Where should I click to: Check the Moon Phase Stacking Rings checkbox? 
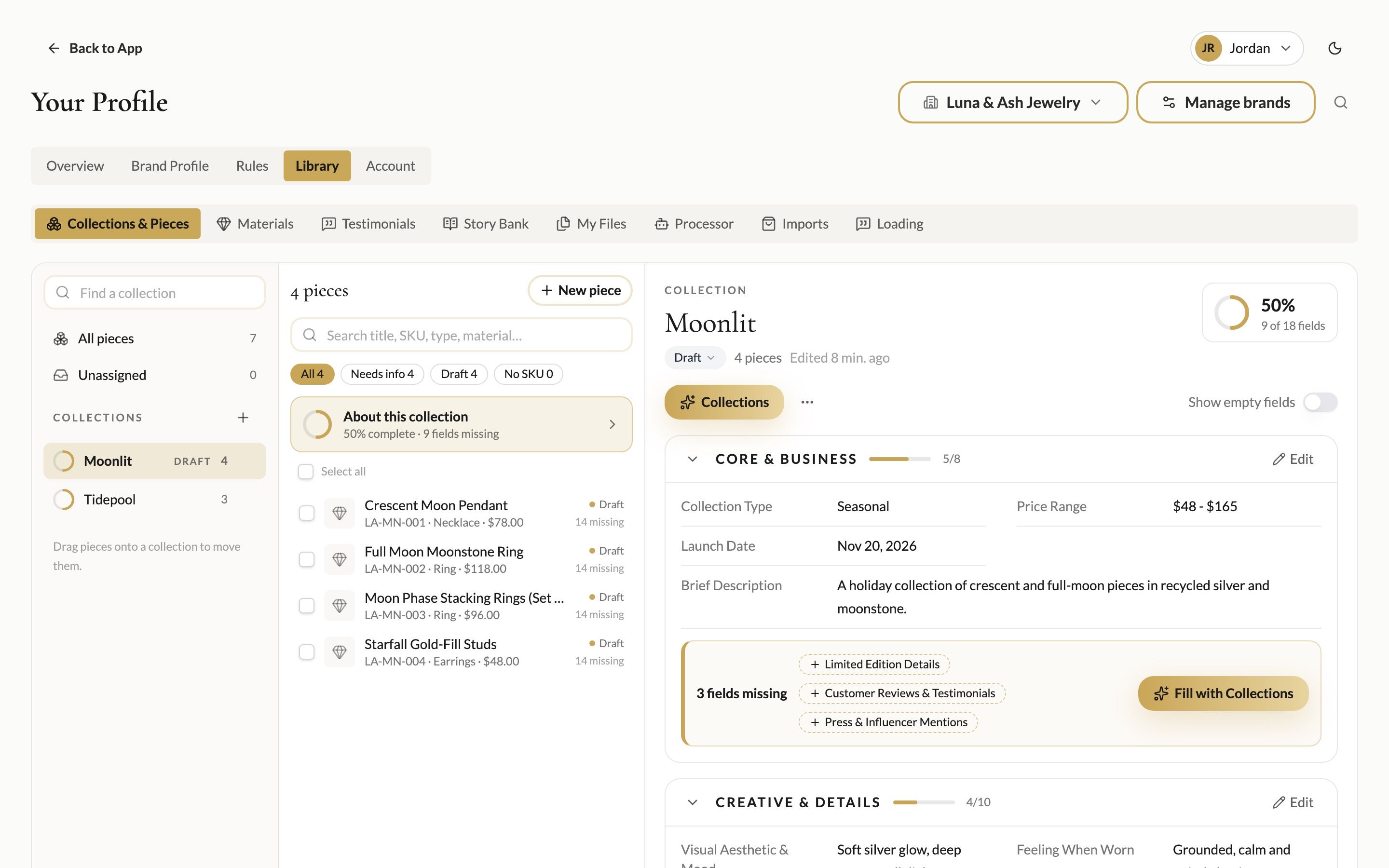coord(307,606)
